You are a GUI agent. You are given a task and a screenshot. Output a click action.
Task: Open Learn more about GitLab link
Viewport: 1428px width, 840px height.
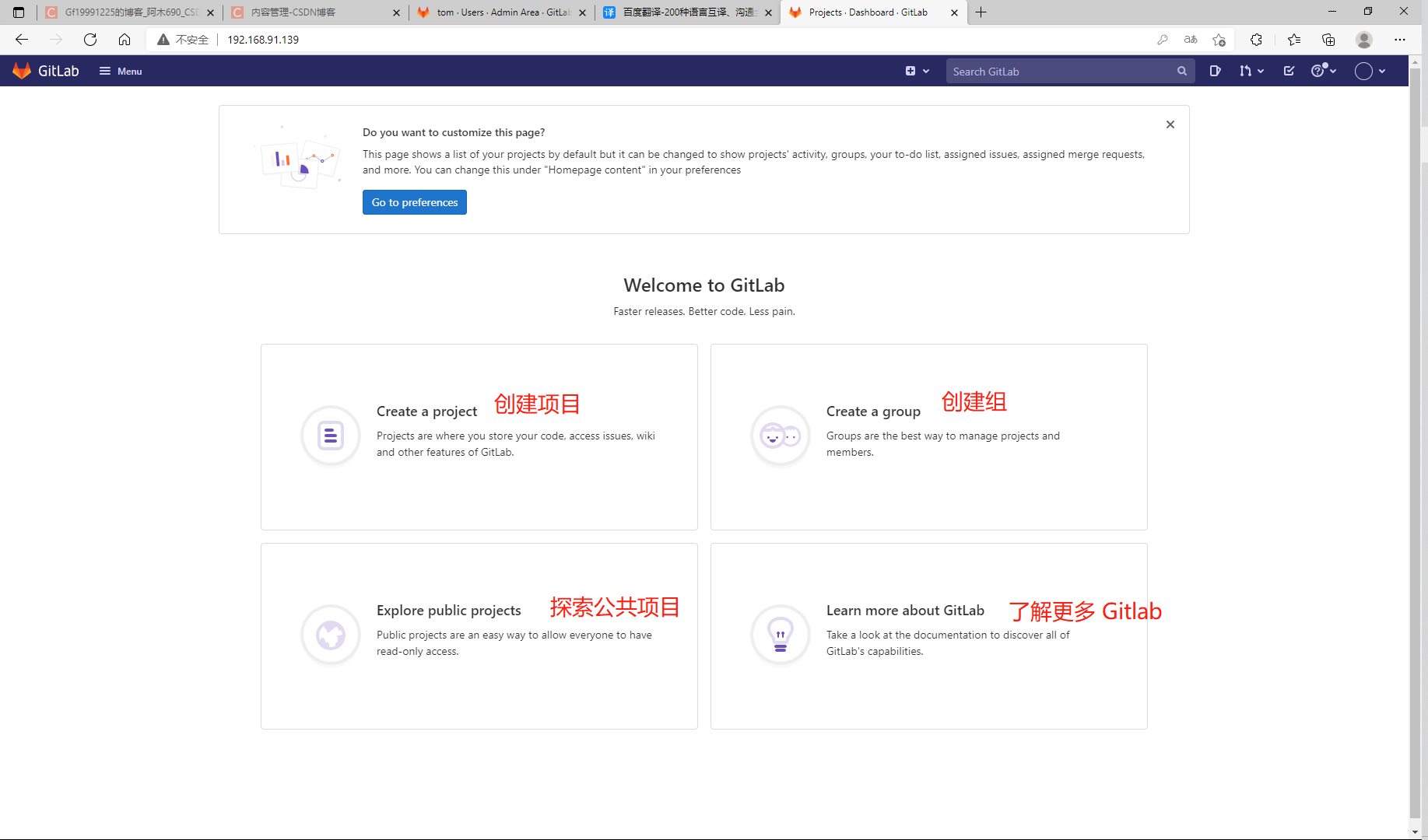coord(905,611)
